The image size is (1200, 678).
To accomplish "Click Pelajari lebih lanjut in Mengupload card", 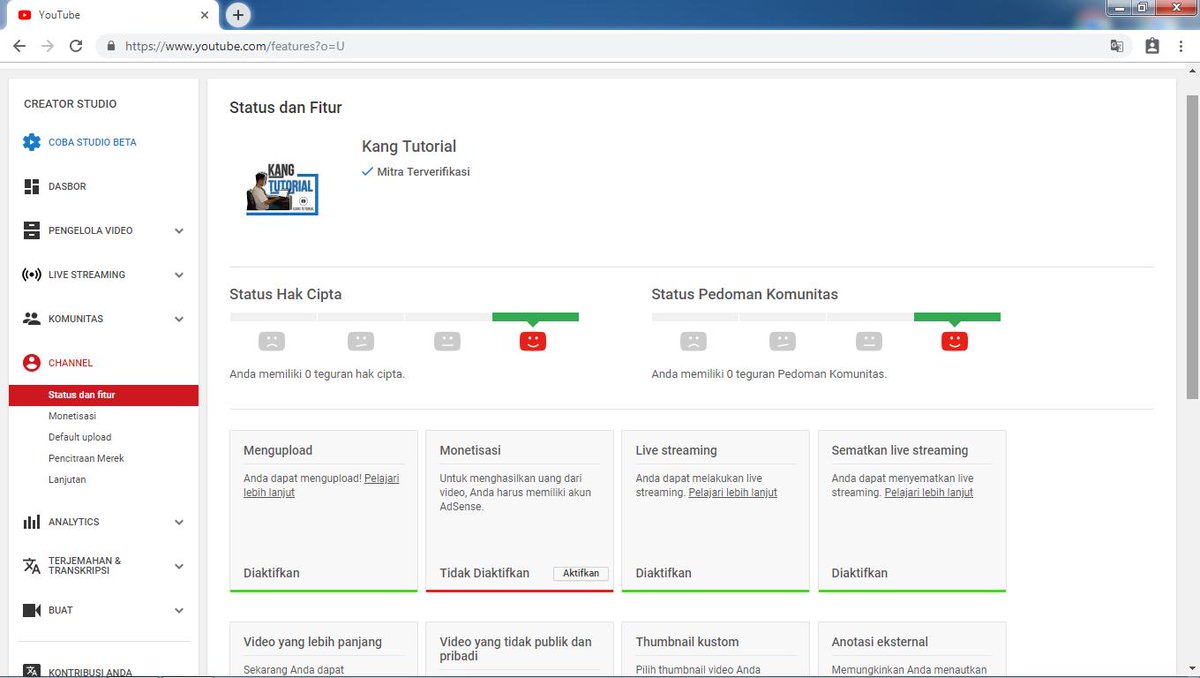I will tap(321, 485).
